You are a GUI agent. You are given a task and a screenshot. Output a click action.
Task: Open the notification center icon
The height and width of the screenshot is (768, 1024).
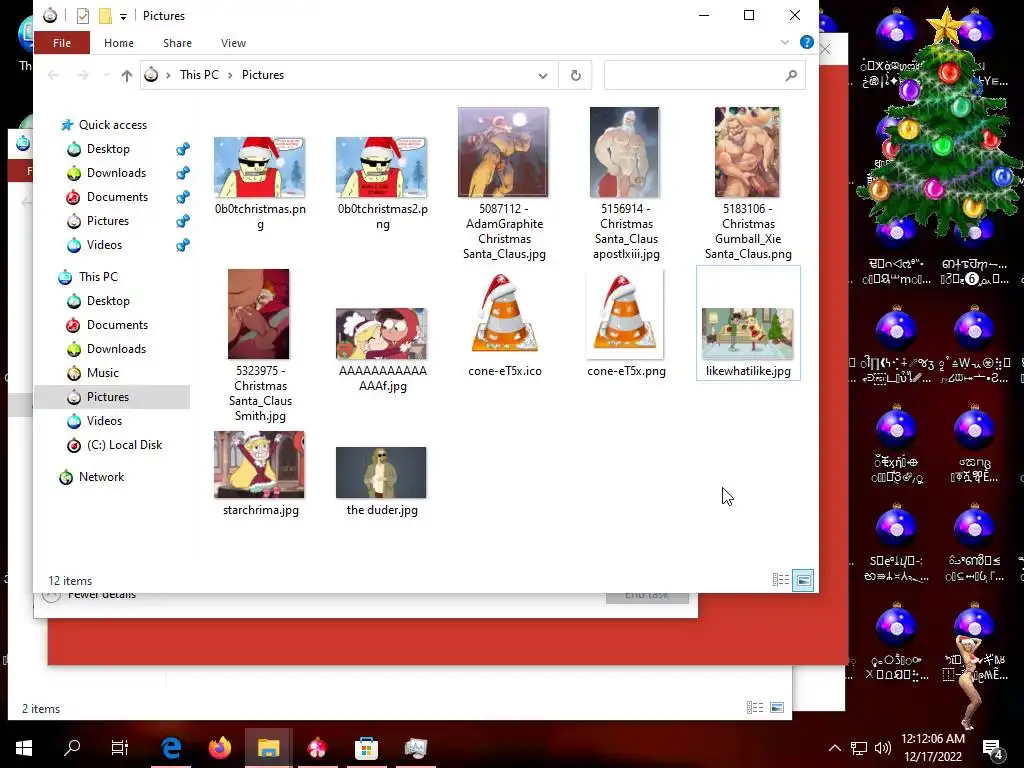click(993, 749)
